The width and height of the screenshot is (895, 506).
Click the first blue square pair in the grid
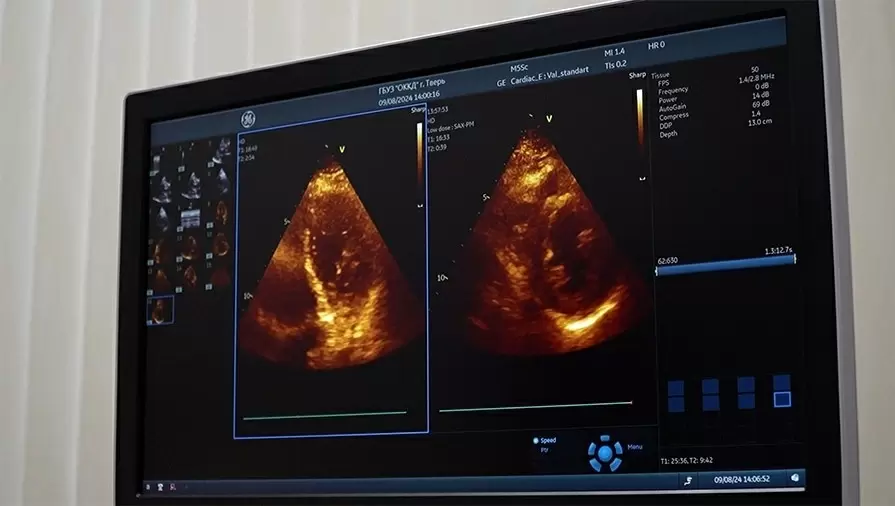point(676,395)
